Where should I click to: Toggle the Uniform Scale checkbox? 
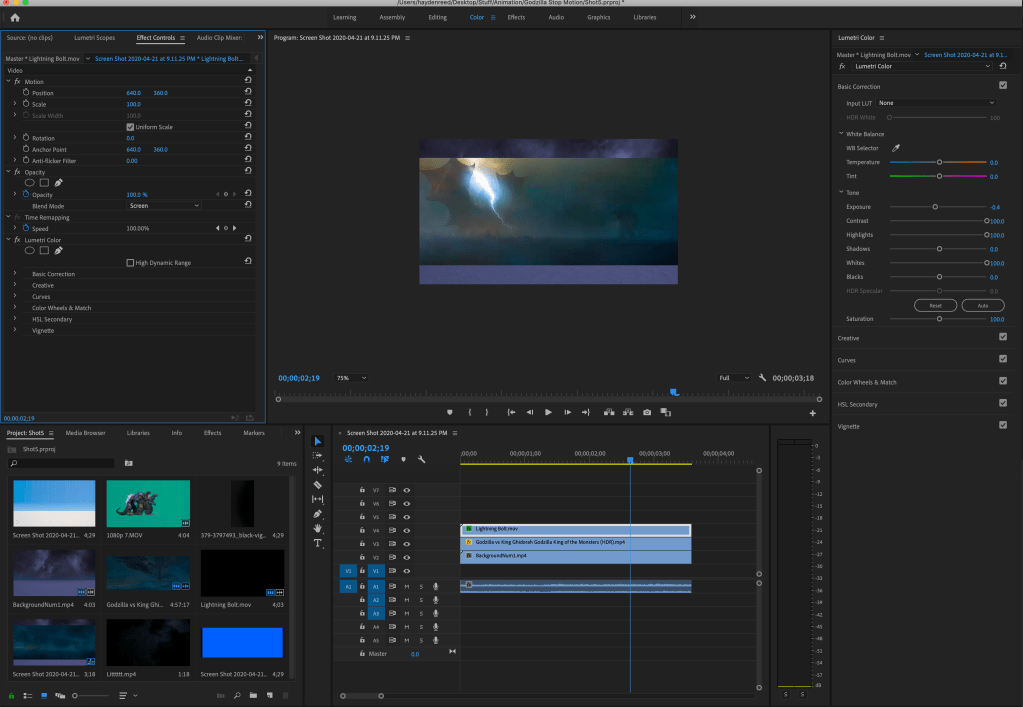130,127
